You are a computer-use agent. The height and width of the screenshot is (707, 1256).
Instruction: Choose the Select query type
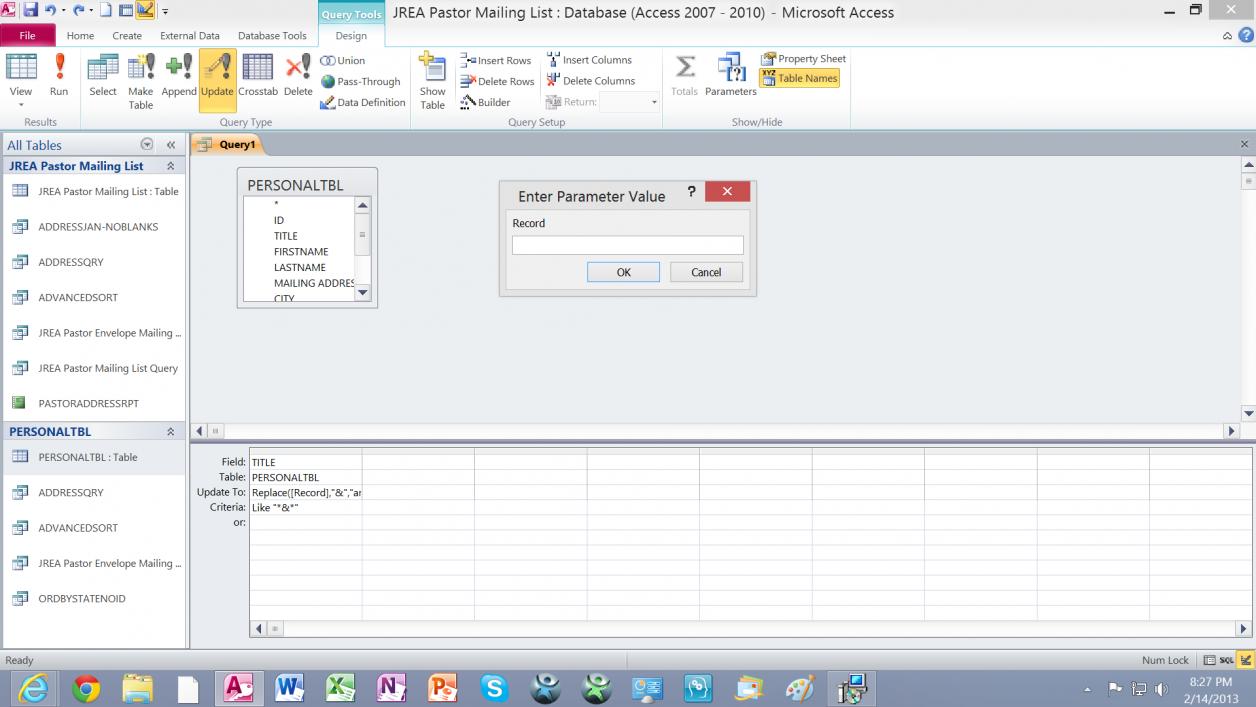(x=103, y=76)
